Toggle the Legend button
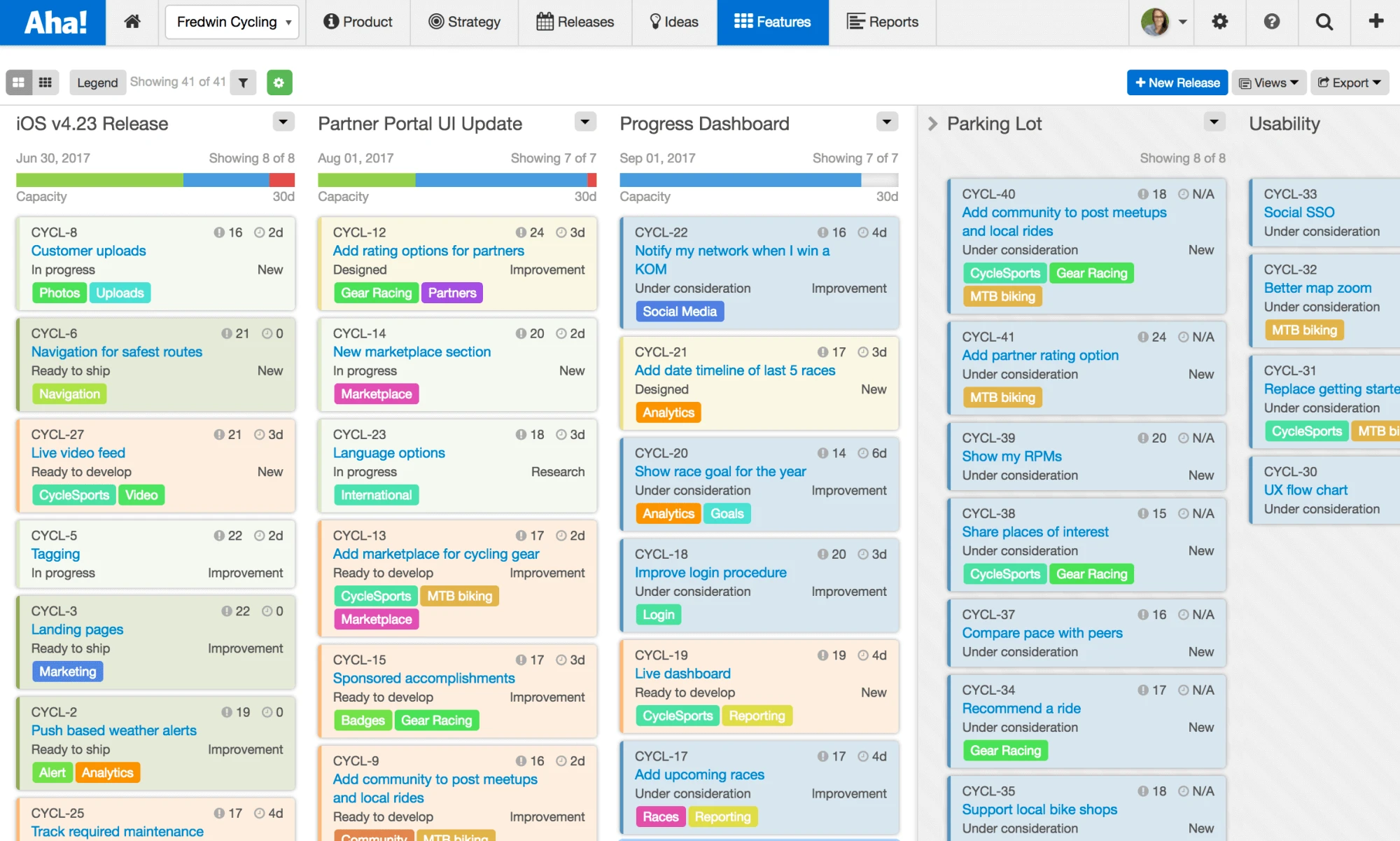 click(97, 83)
